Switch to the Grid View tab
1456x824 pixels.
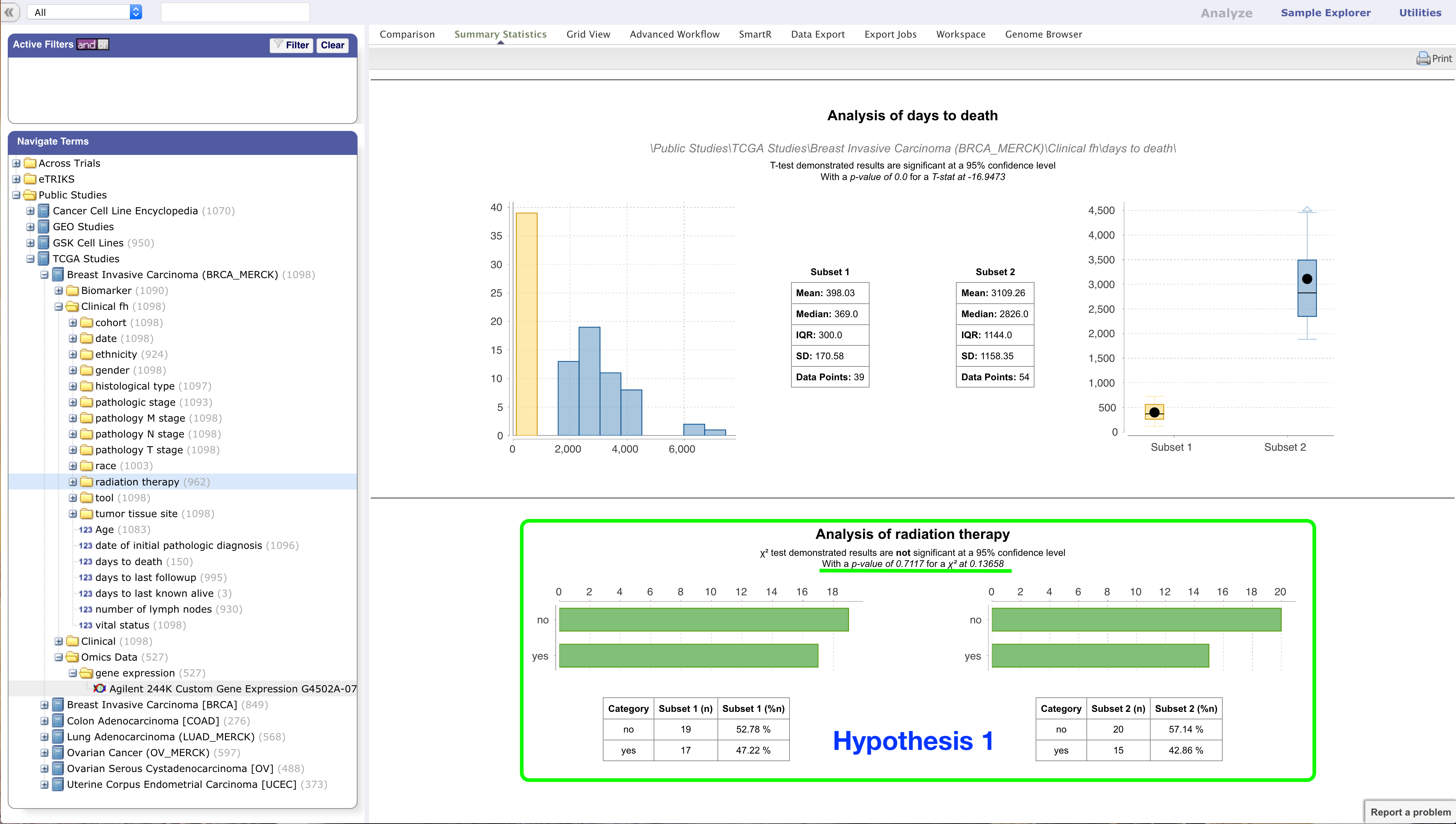coord(588,35)
